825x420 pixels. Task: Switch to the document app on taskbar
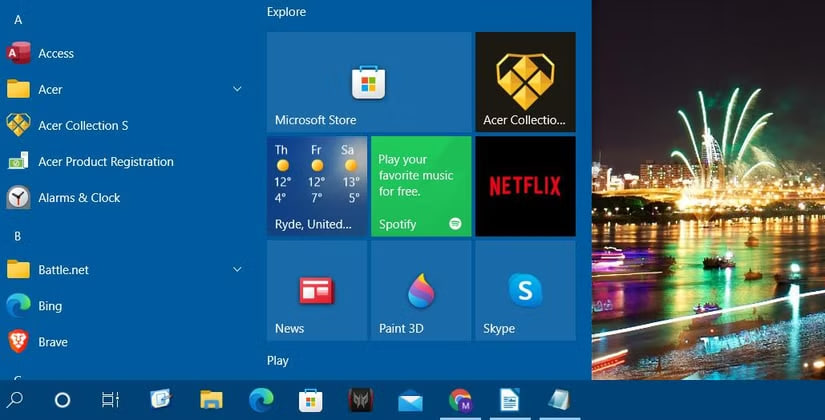click(509, 399)
